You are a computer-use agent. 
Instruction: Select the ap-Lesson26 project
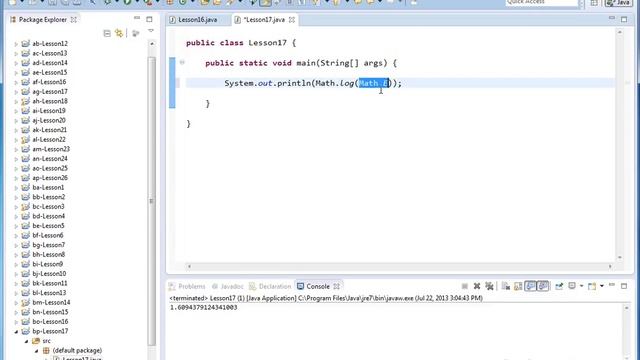tap(50, 178)
